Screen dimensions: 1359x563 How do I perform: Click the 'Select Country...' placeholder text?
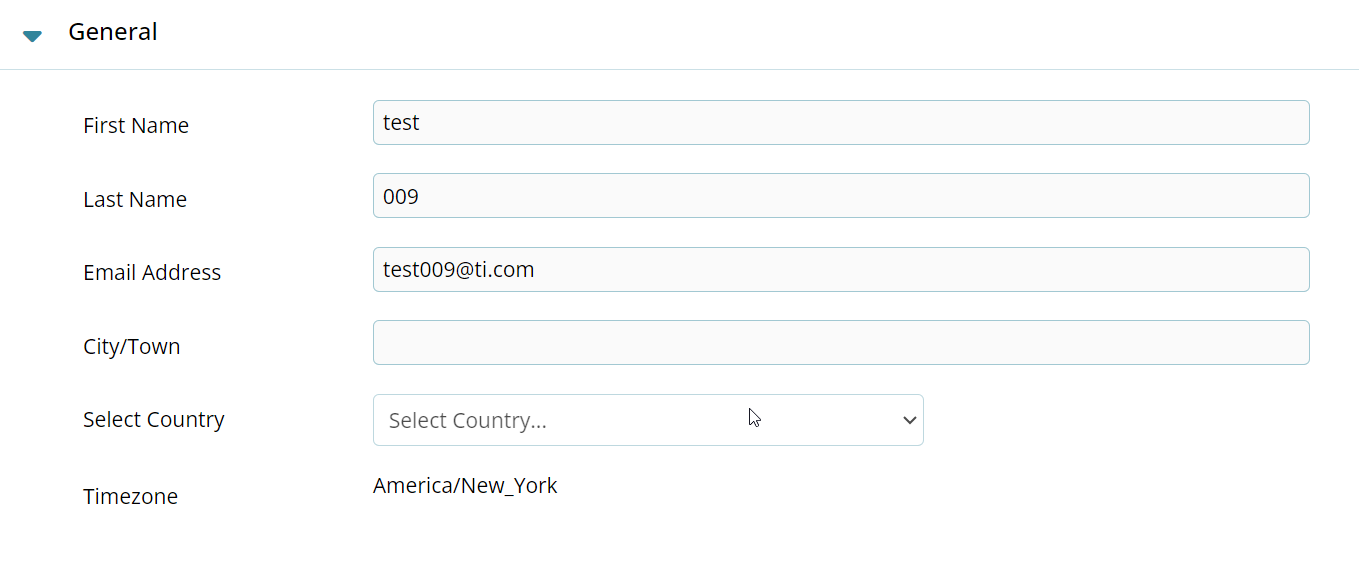point(468,421)
